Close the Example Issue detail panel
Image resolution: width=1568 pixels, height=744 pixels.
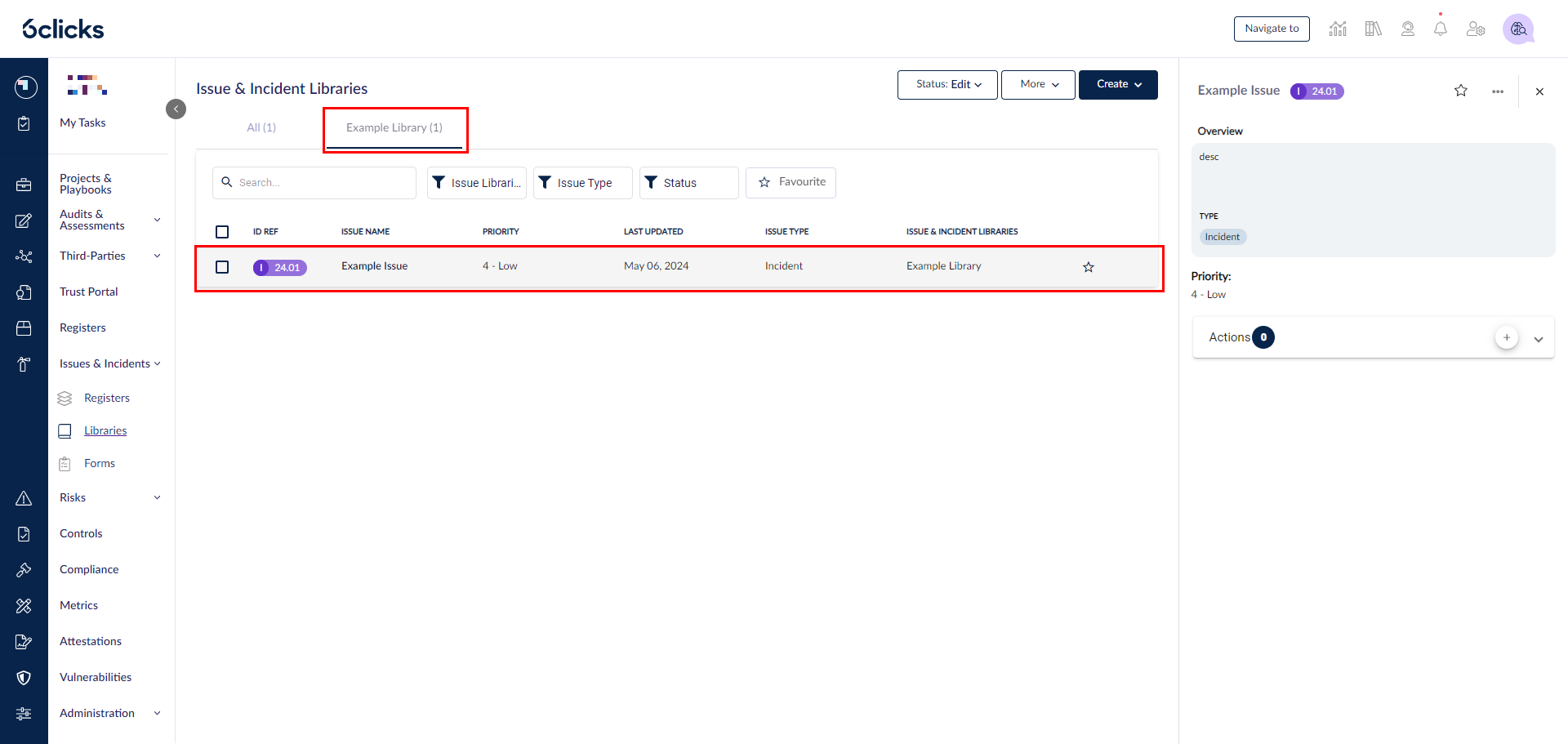tap(1539, 91)
